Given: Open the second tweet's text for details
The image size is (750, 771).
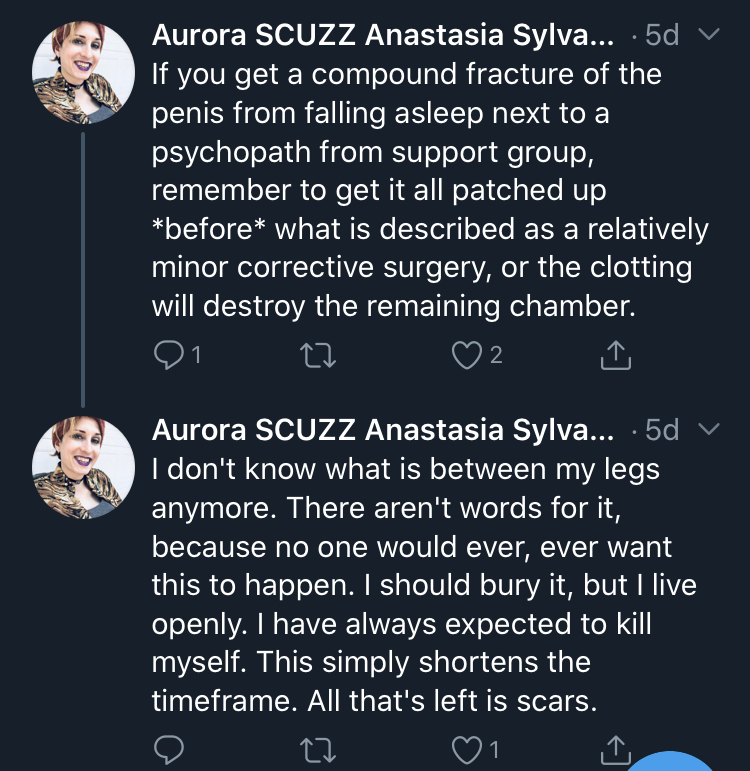Looking at the screenshot, I should tap(424, 584).
